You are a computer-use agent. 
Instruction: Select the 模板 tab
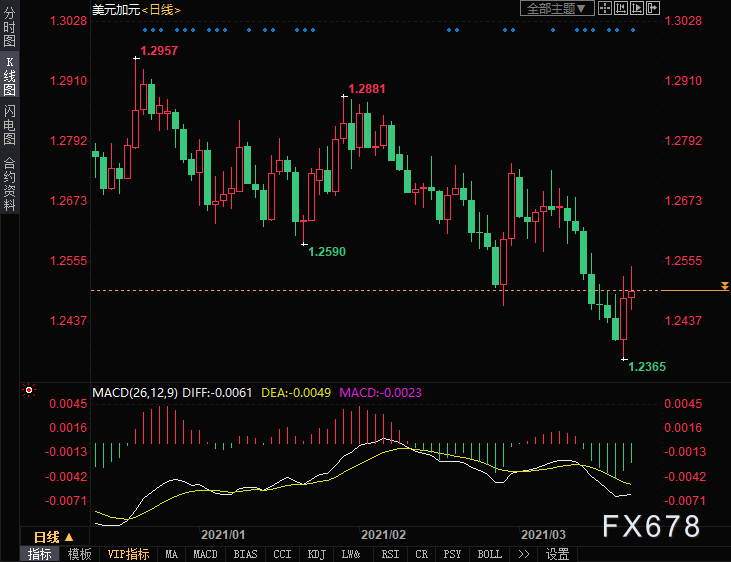[x=79, y=554]
